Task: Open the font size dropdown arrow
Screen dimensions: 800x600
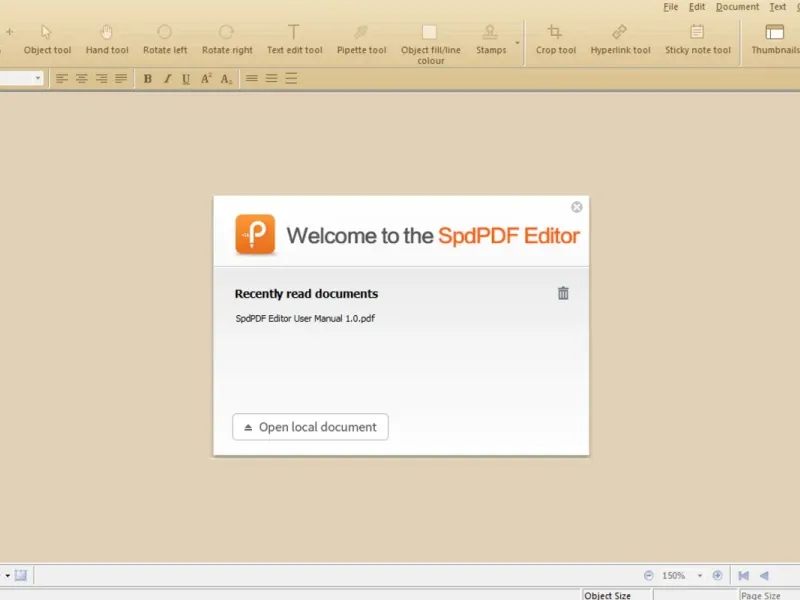Action: 38,79
